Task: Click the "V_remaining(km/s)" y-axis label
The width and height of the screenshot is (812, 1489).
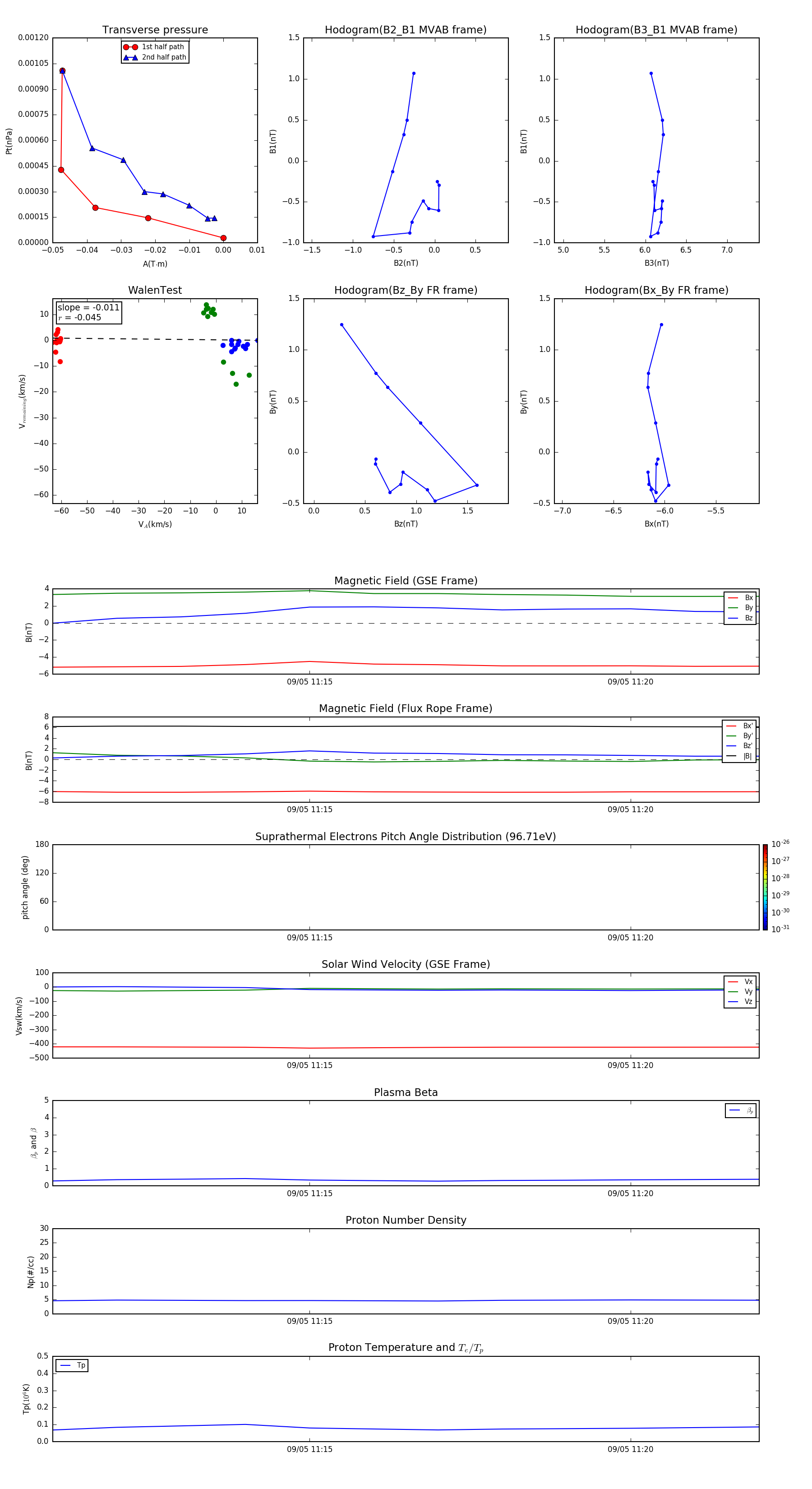Action: (23, 401)
